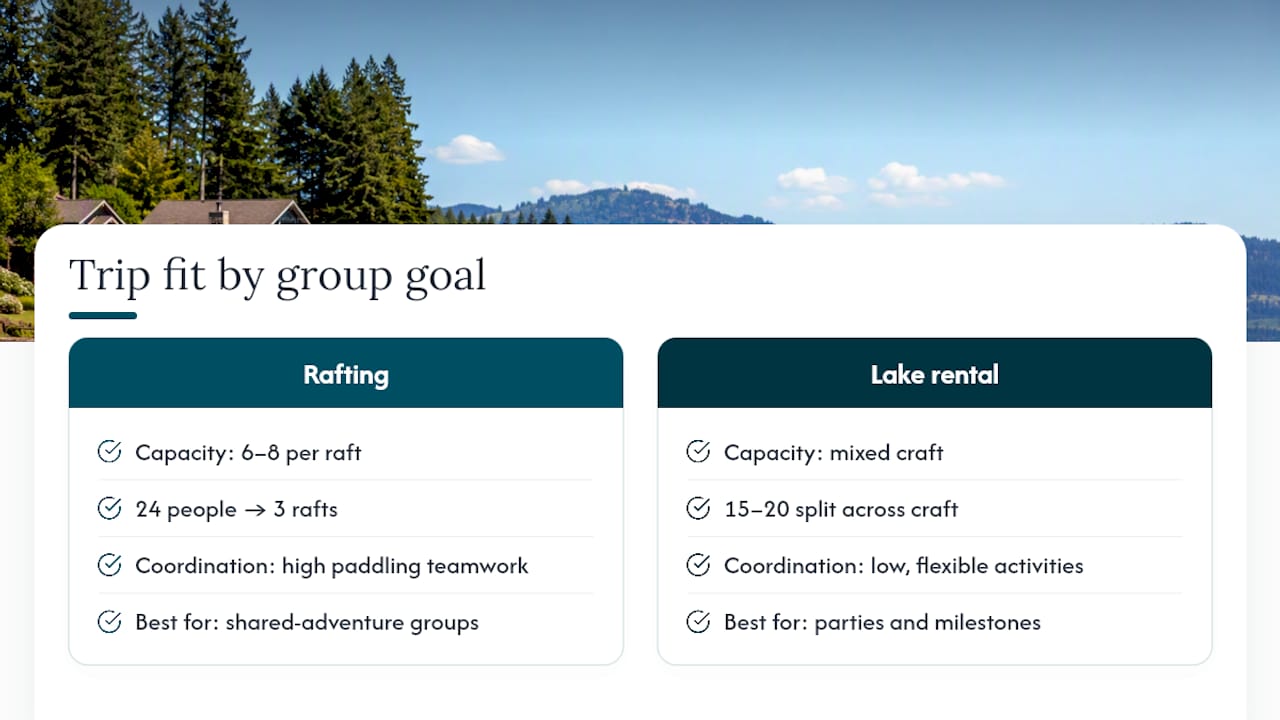This screenshot has height=720, width=1280.
Task: Click the 15–20 split across craft line
Action: 841,509
